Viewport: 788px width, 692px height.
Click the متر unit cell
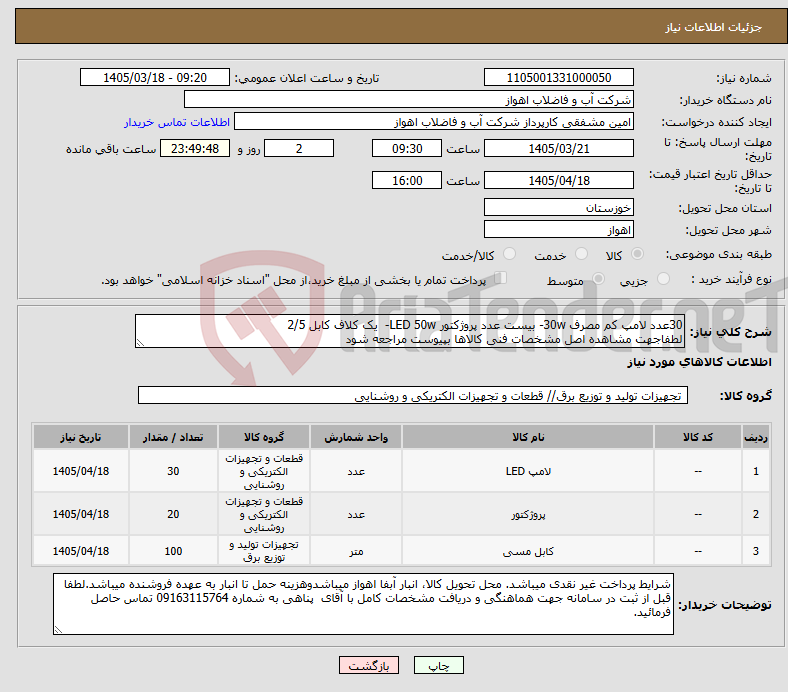click(x=356, y=551)
